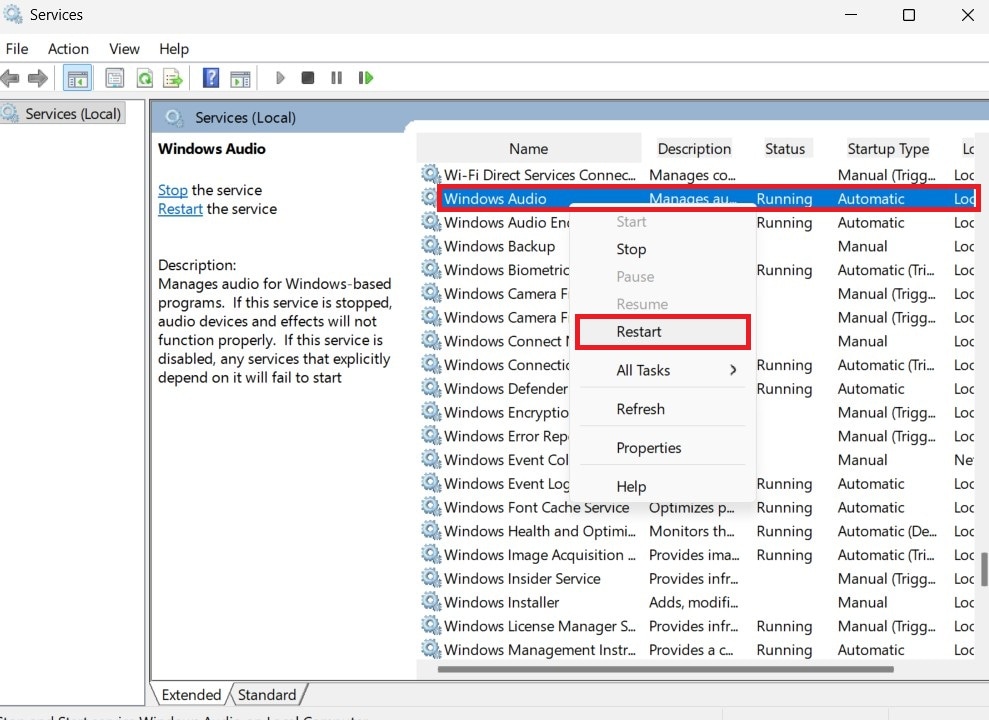Select the Windows Backup service name
This screenshot has height=720, width=989.
(x=500, y=246)
